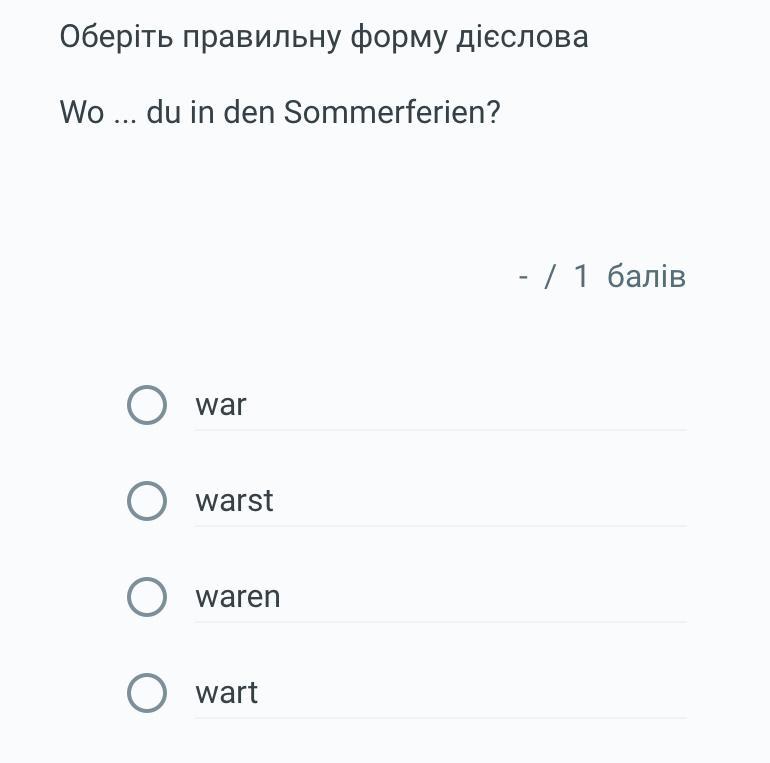Click the "war" answer label text

[x=221, y=405]
